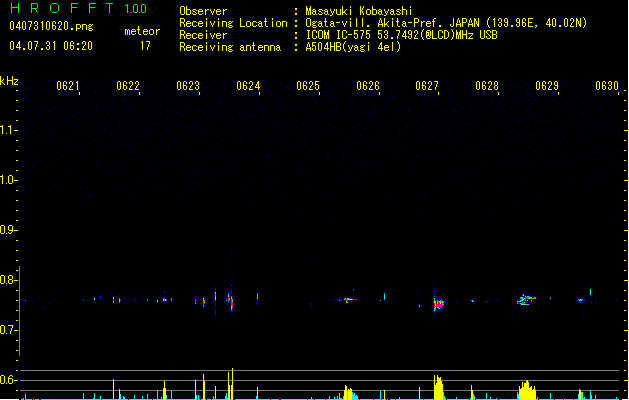Image resolution: width=629 pixels, height=400 pixels.
Task: Click the 0625 time axis marker
Action: [x=308, y=86]
